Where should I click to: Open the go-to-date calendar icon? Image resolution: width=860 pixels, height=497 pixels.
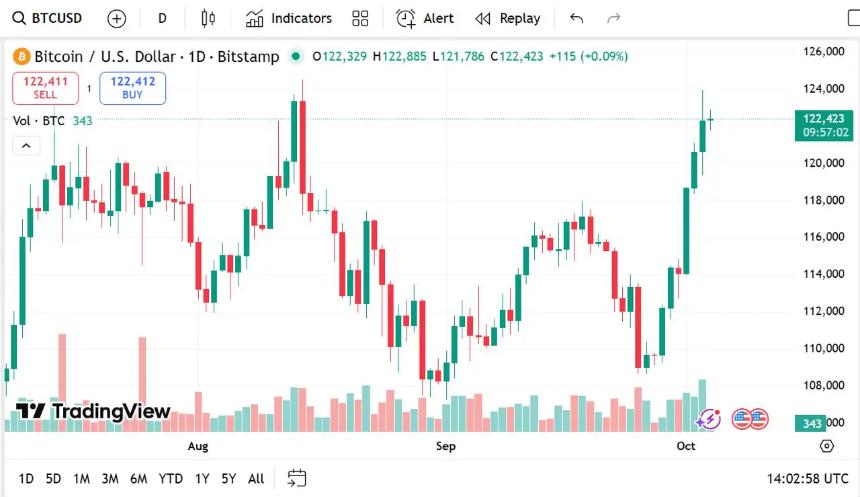(x=297, y=478)
